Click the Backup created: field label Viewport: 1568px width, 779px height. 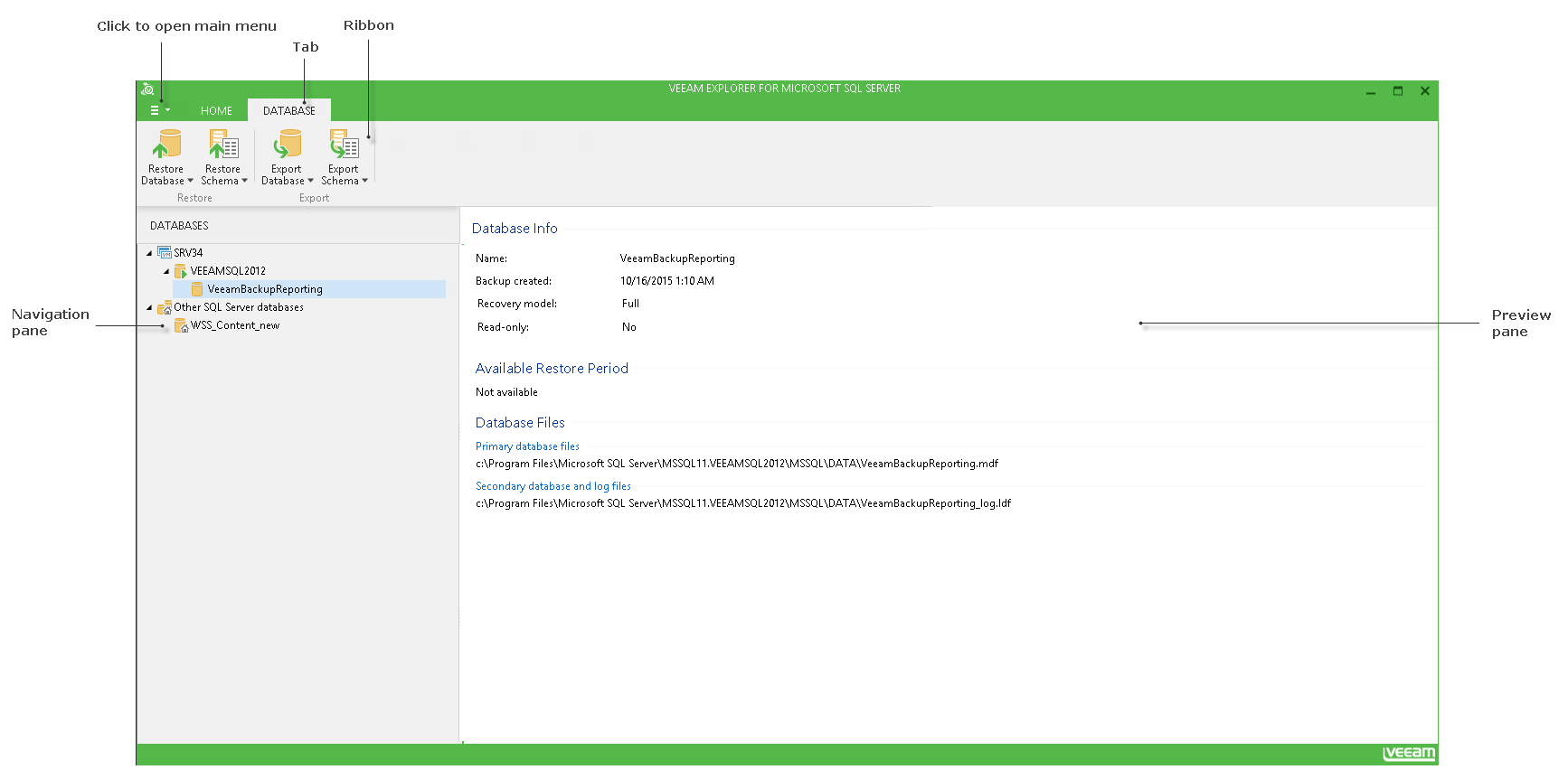(x=514, y=281)
